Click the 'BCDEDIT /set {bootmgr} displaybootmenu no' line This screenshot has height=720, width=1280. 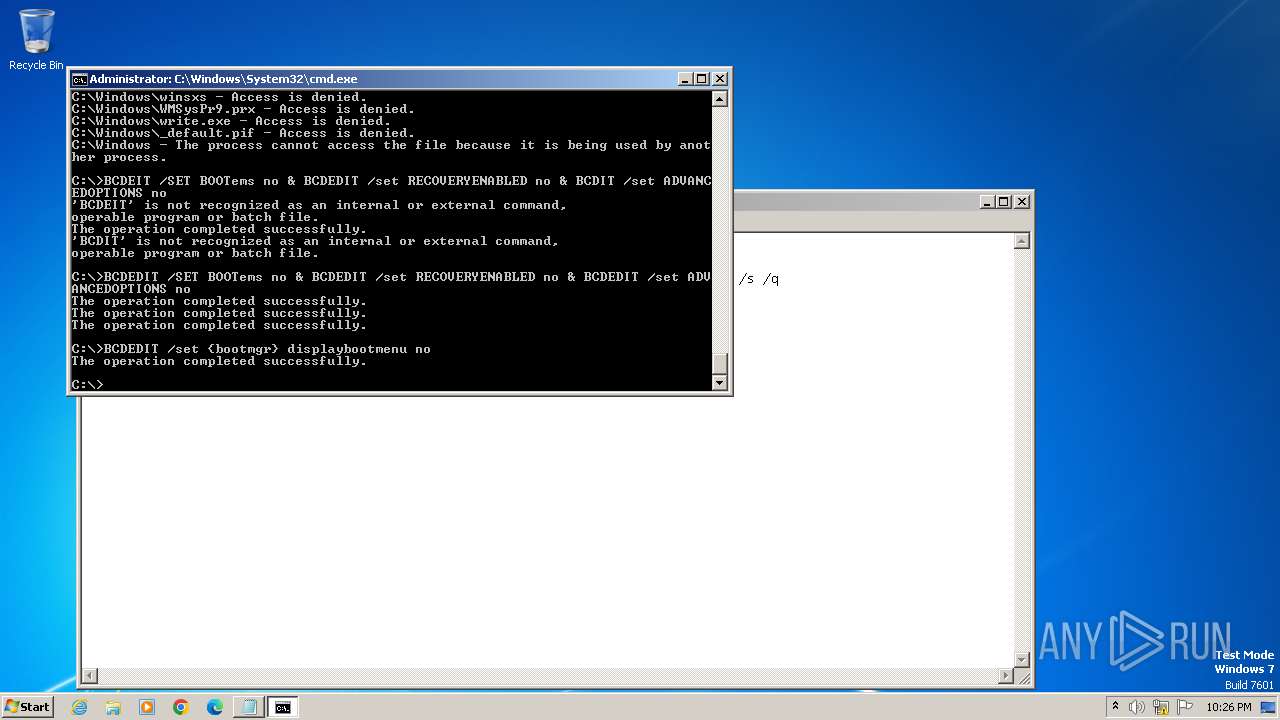click(x=251, y=349)
